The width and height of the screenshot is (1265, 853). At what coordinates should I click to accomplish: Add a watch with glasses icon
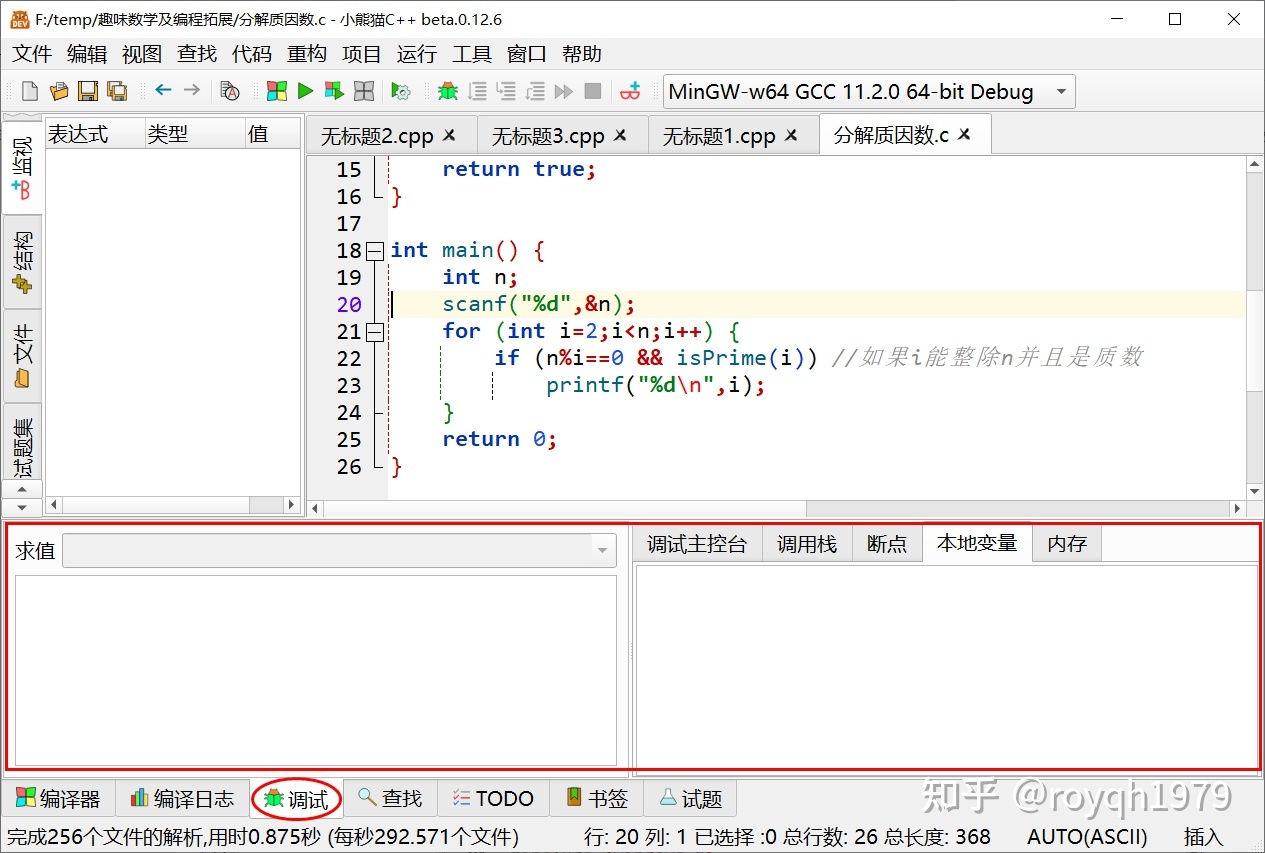[630, 91]
